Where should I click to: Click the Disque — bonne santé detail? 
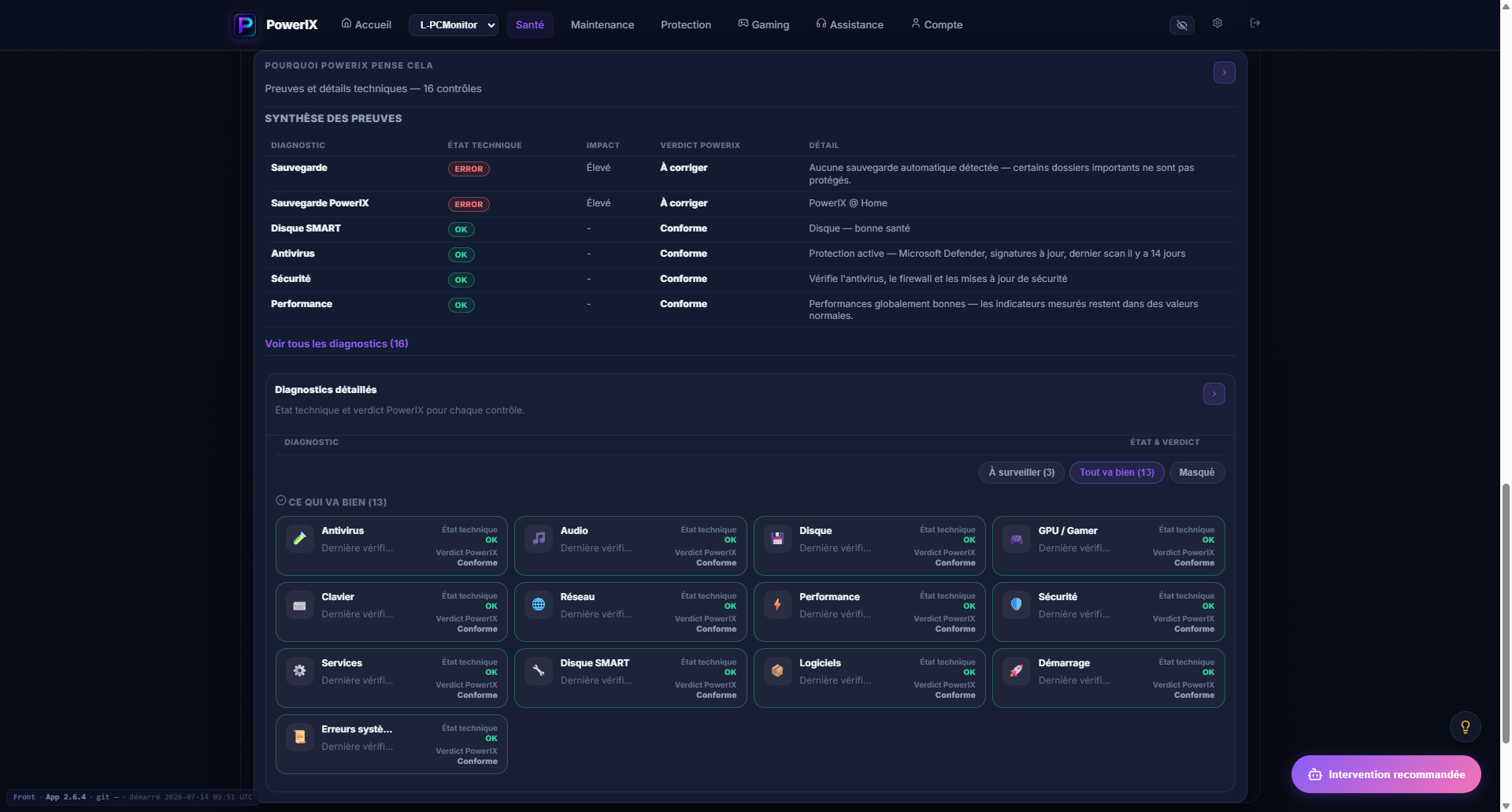click(859, 228)
